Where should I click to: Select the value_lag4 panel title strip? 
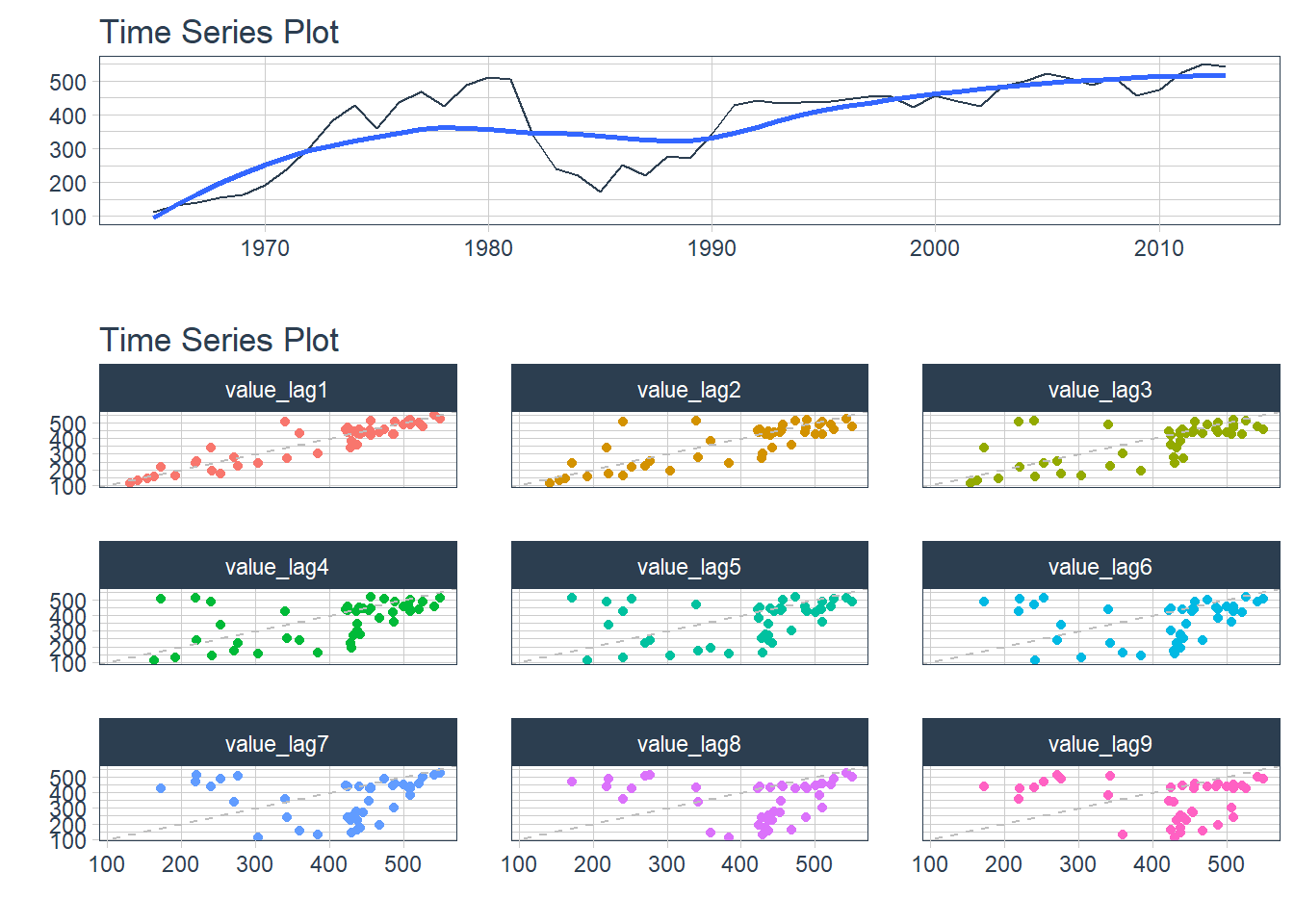tap(277, 566)
